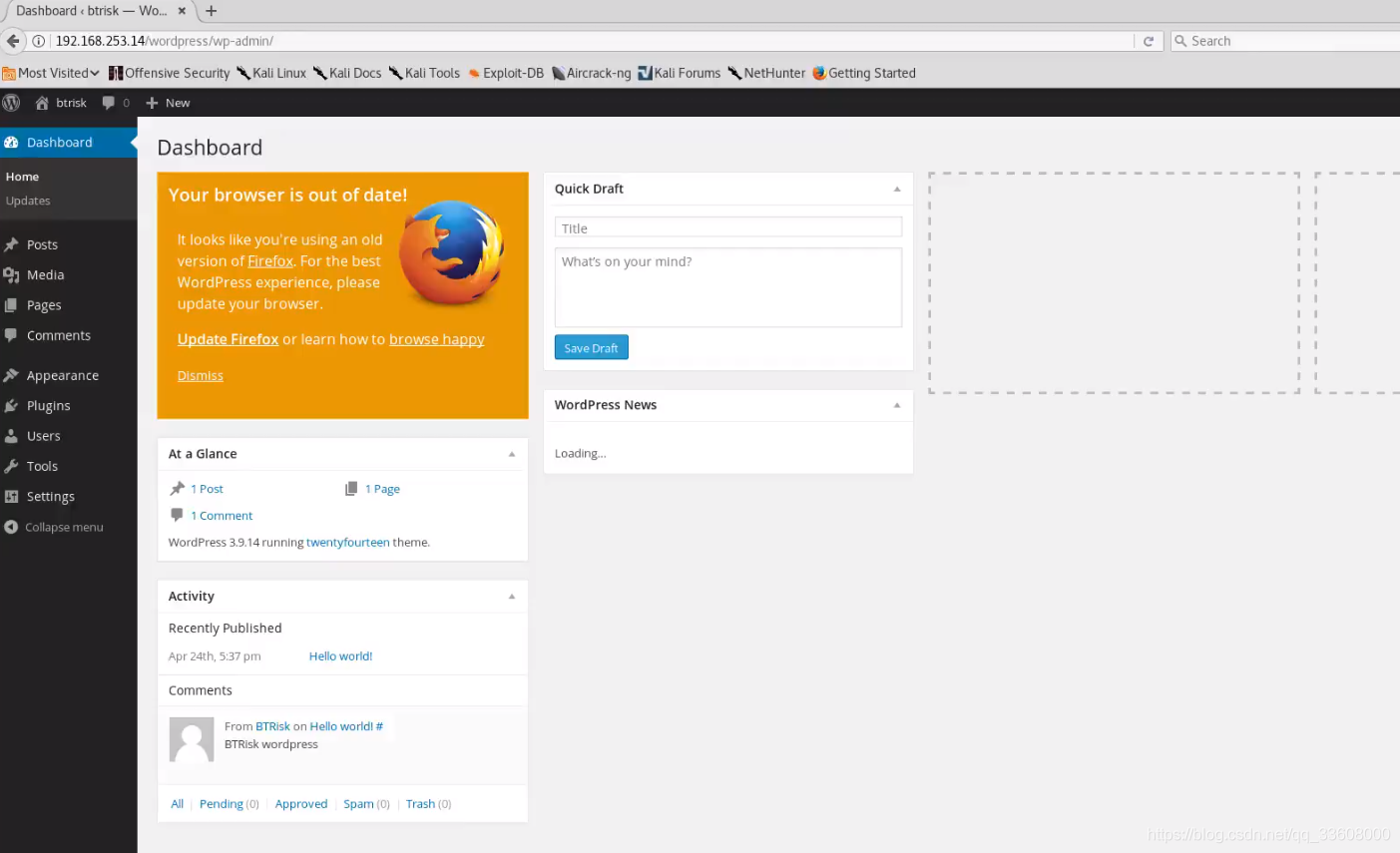
Task: Open the Hello world! recently published post
Action: pos(340,656)
